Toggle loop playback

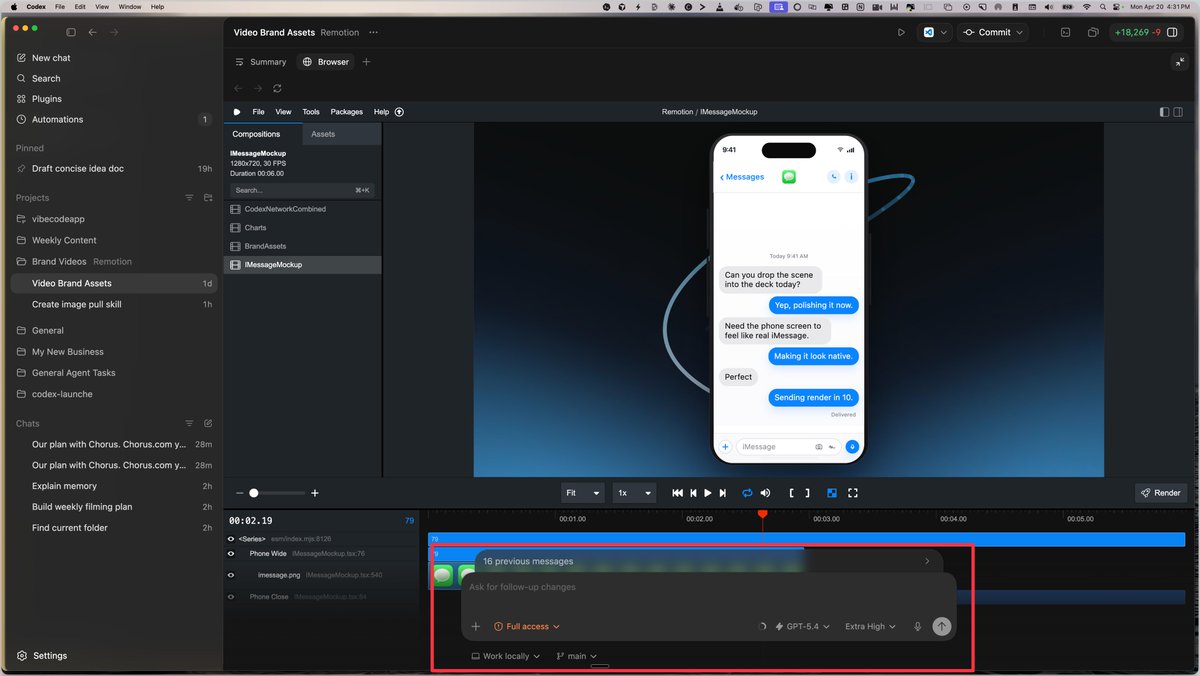pos(747,493)
